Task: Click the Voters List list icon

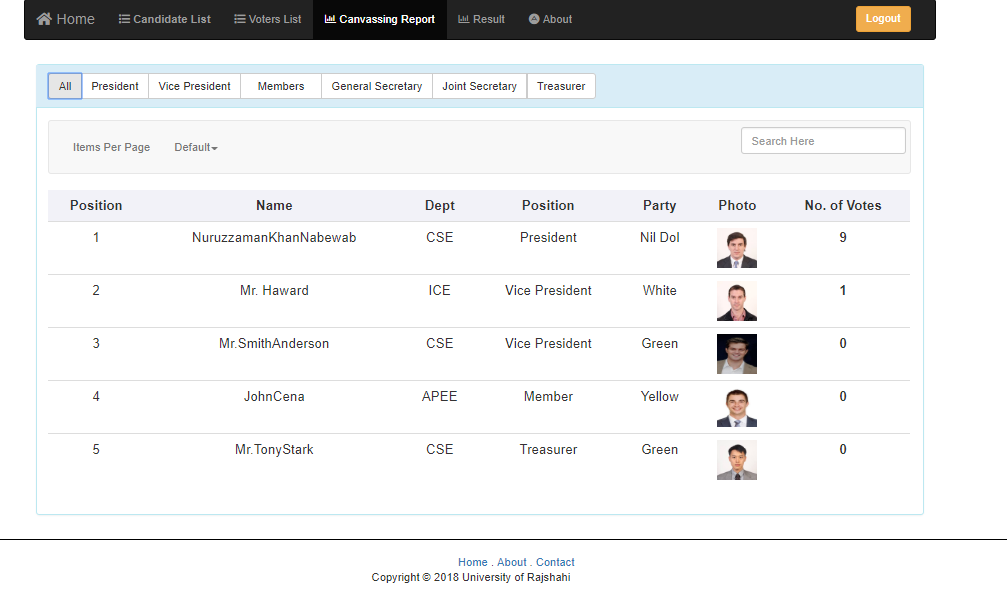Action: click(x=240, y=19)
